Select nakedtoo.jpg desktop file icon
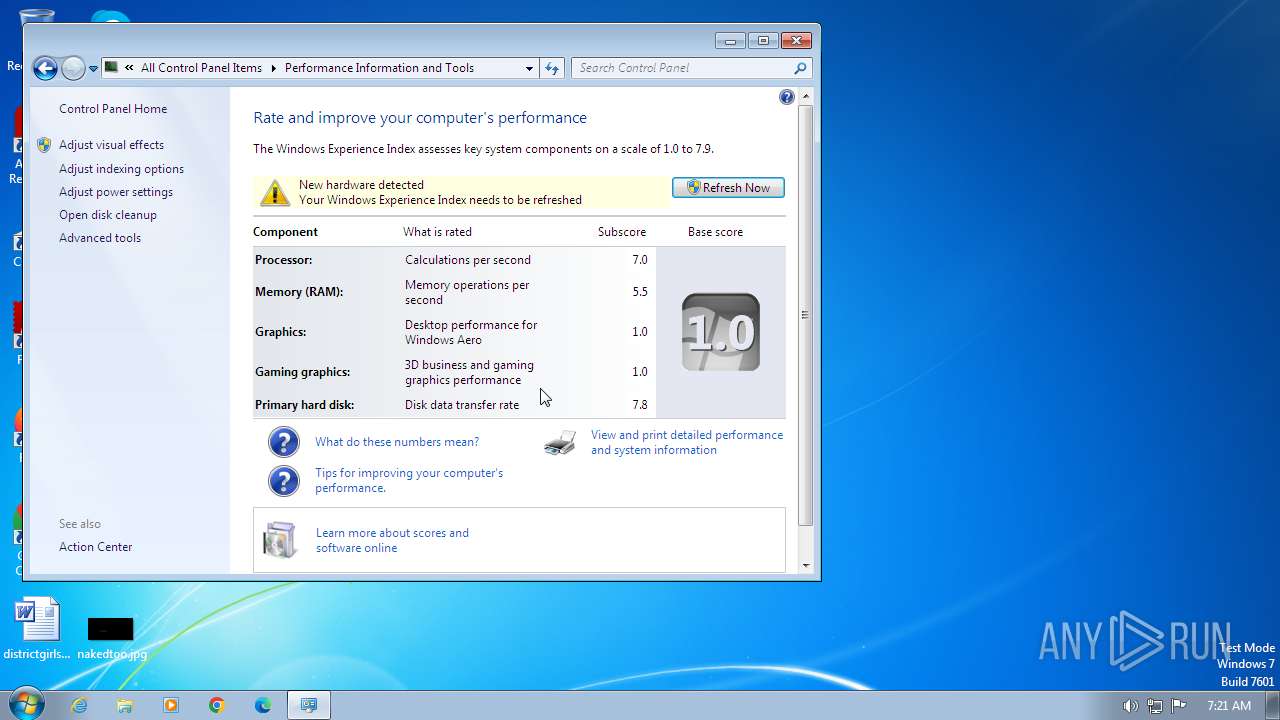The height and width of the screenshot is (720, 1280). coord(111,638)
